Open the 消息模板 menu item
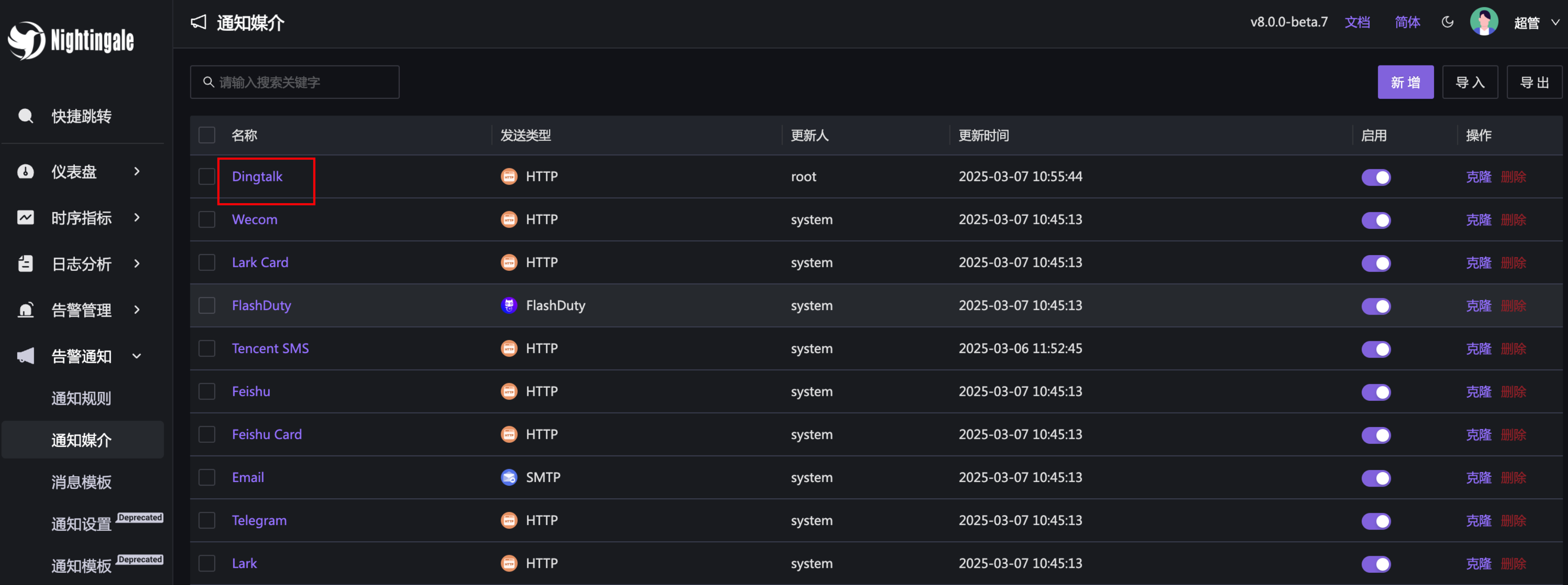The height and width of the screenshot is (585, 1568). 81,482
